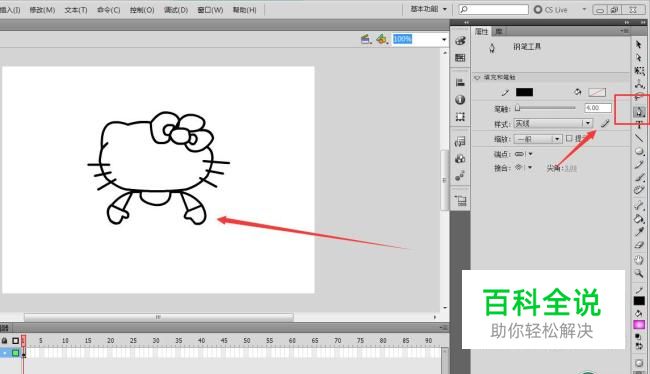Click the Edit Scene icon
The height and width of the screenshot is (374, 650).
tap(366, 39)
